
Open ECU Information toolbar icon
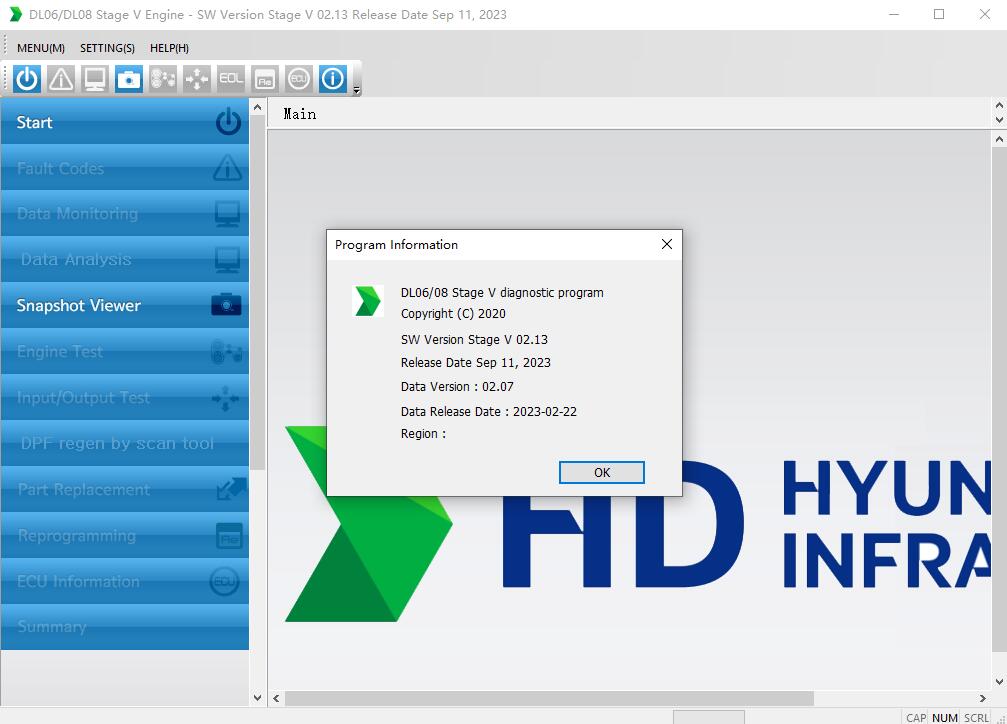coord(299,79)
